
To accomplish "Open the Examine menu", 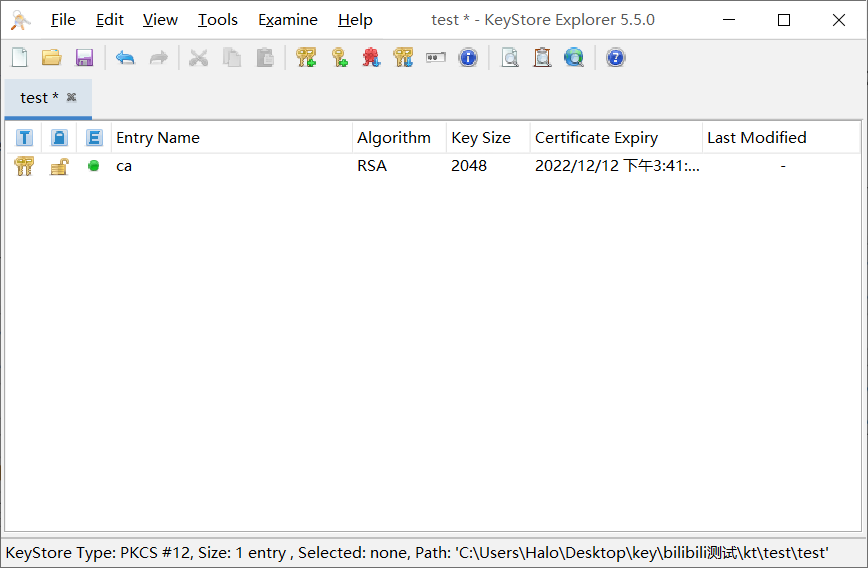I will point(288,20).
